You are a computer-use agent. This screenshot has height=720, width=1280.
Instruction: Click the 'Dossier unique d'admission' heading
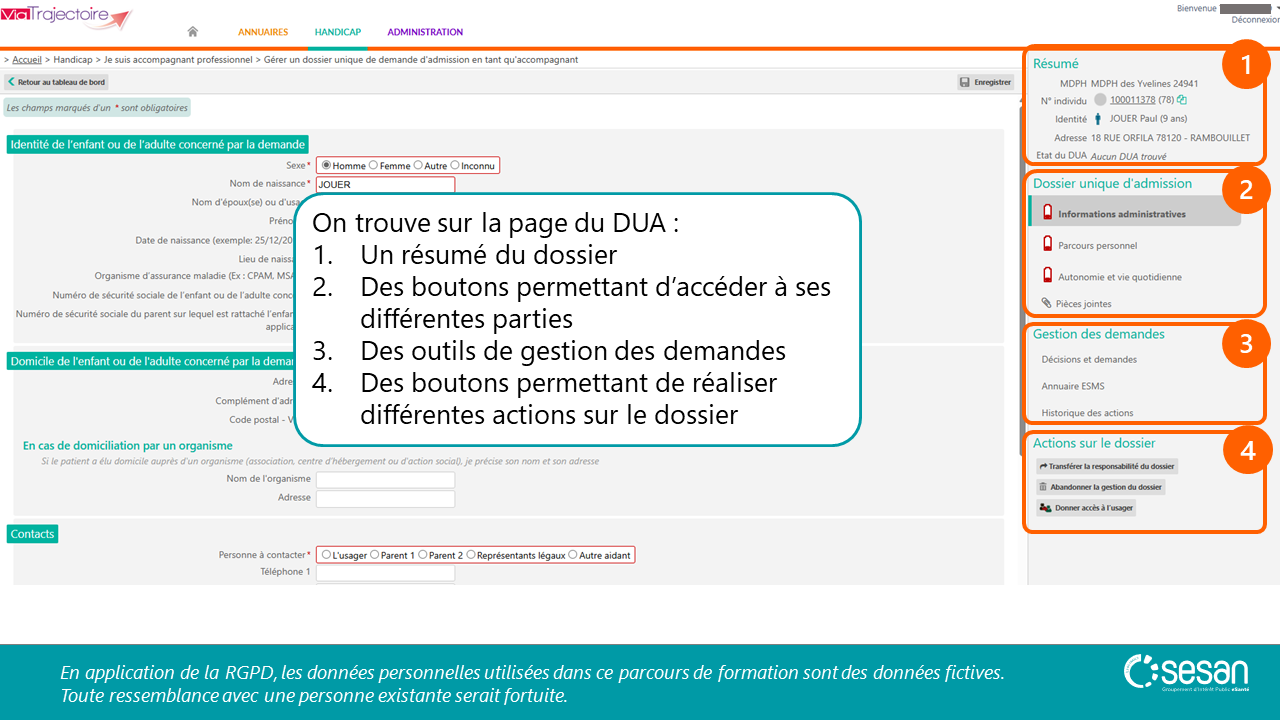(x=1112, y=183)
